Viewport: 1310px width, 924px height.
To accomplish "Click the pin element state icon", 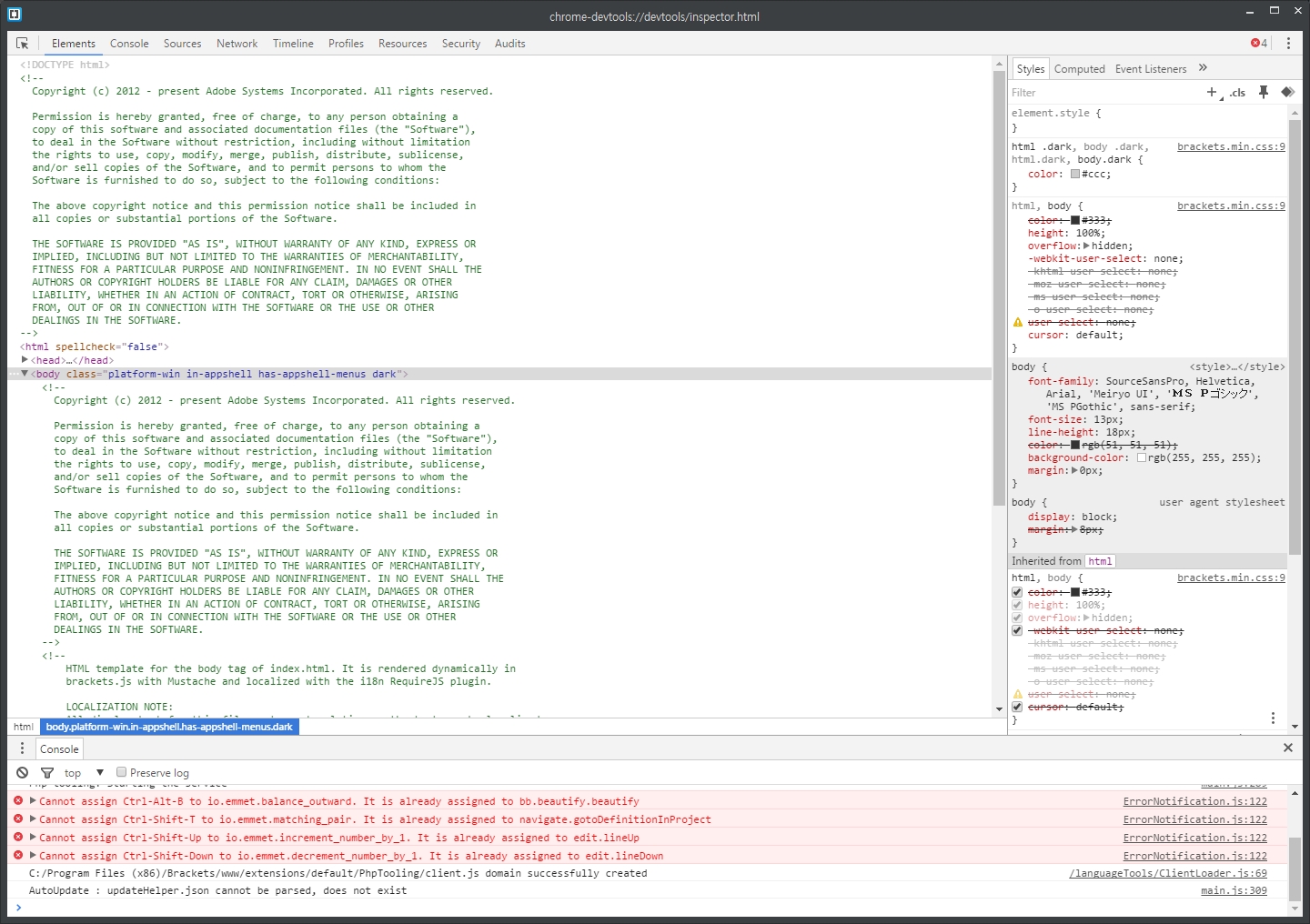I will coord(1264,92).
